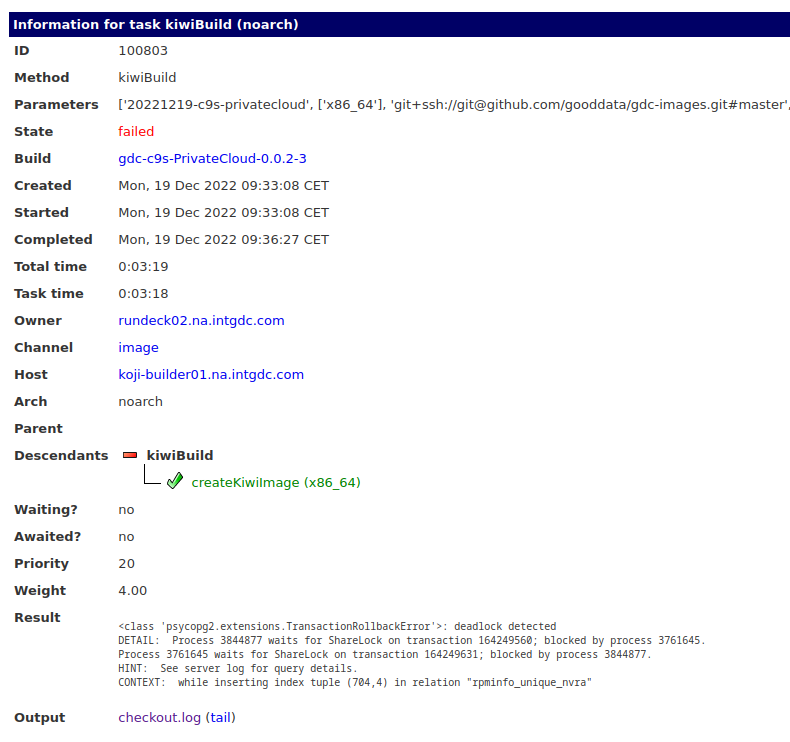Click Waiting? value no
The image size is (790, 742).
(x=126, y=510)
